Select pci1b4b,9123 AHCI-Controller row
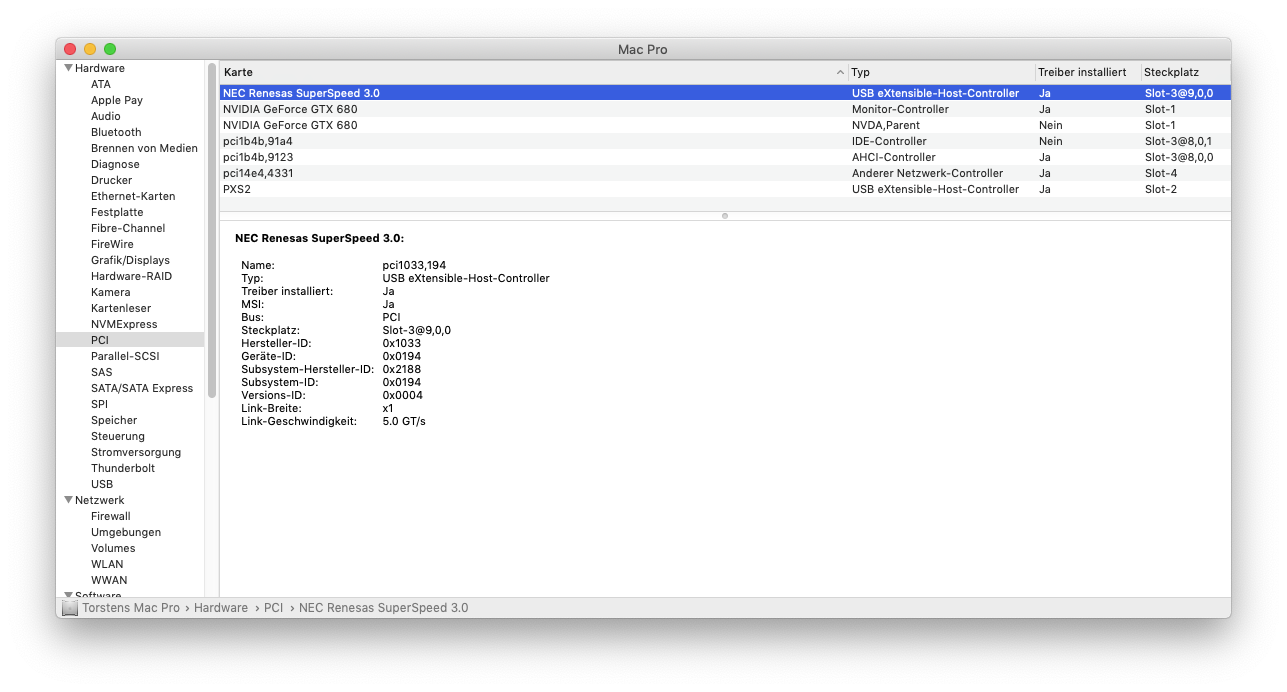 (725, 157)
